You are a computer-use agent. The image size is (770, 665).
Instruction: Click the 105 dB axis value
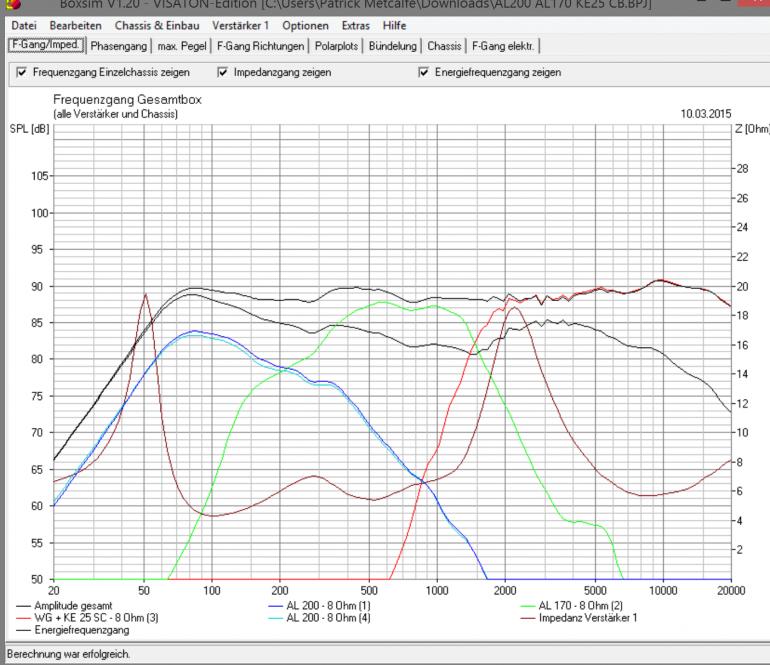tap(40, 176)
